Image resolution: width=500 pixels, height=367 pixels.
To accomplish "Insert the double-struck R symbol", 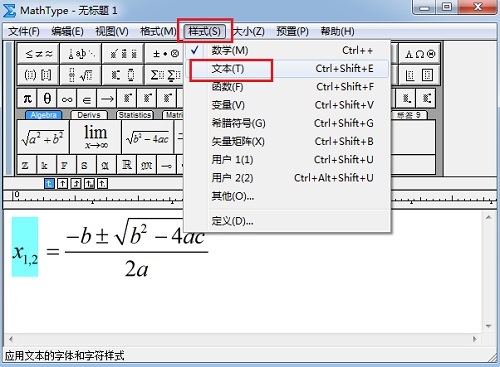I will (x=126, y=165).
